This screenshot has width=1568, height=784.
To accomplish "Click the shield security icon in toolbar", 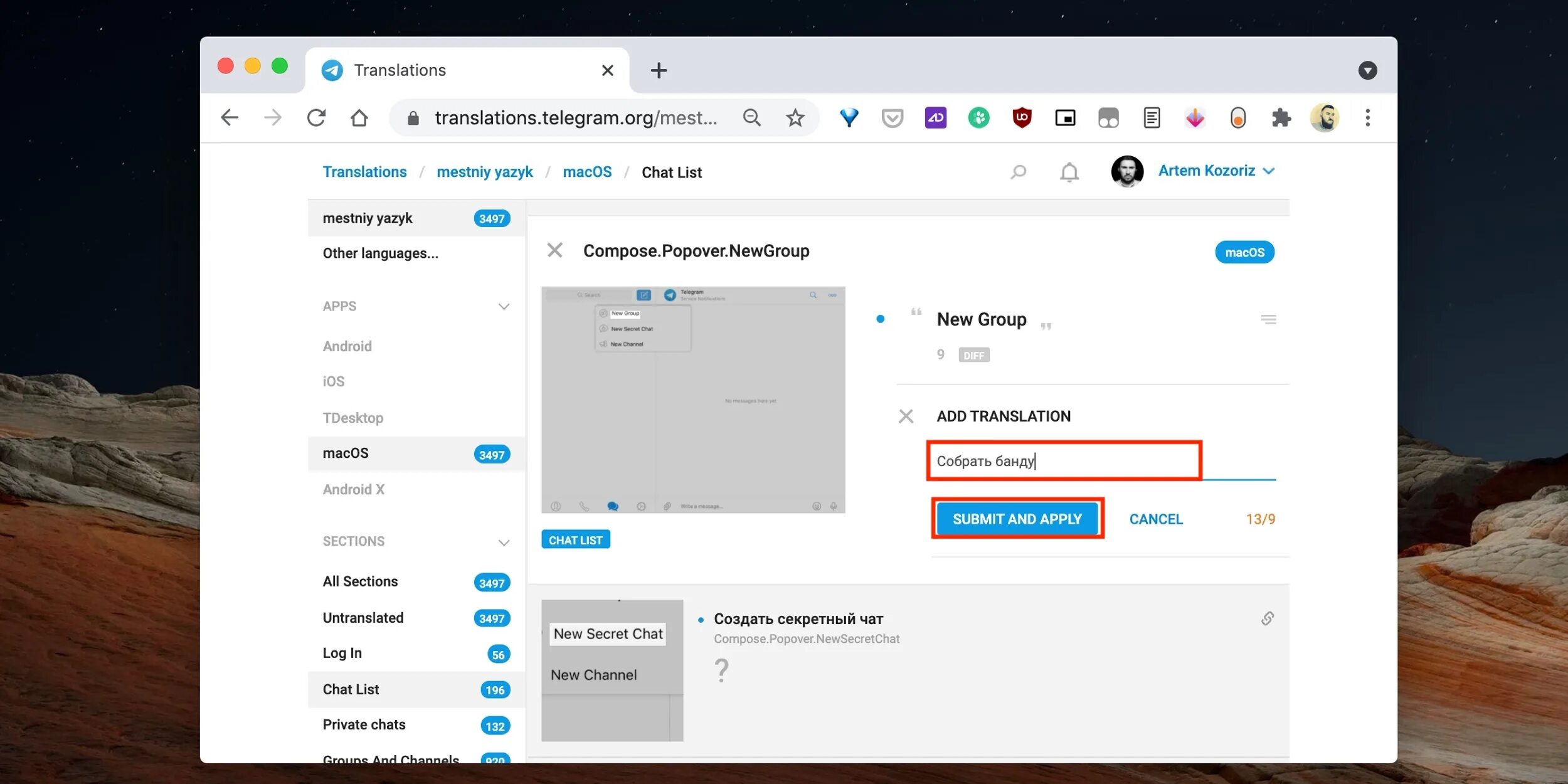I will (x=1020, y=118).
